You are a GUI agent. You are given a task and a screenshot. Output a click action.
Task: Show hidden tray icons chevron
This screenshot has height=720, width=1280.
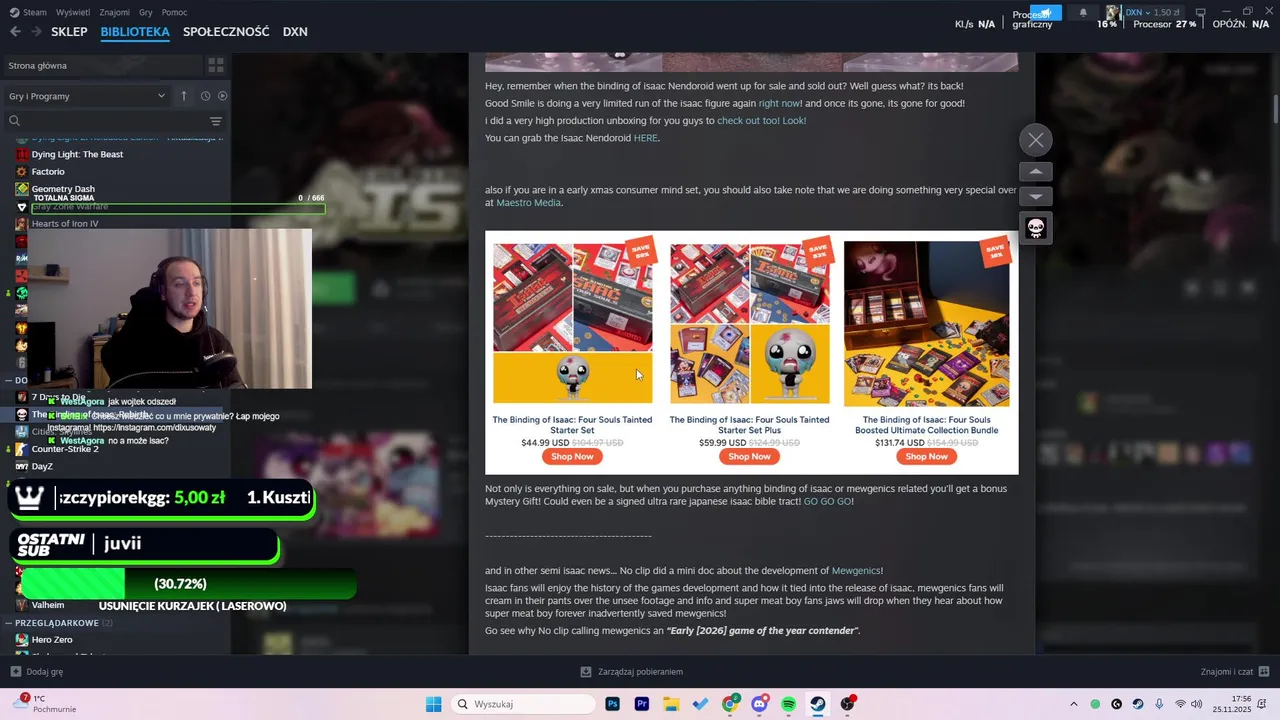(1074, 704)
